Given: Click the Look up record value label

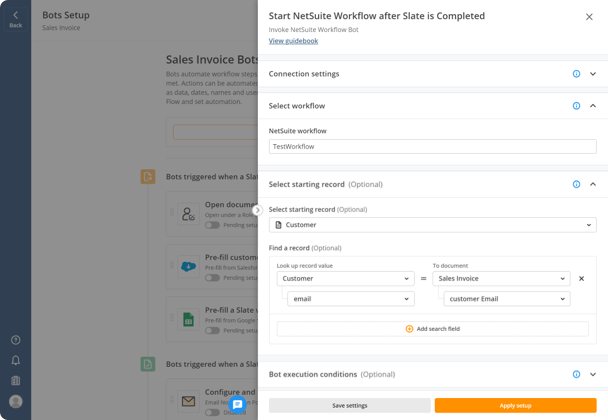Looking at the screenshot, I should (x=305, y=266).
